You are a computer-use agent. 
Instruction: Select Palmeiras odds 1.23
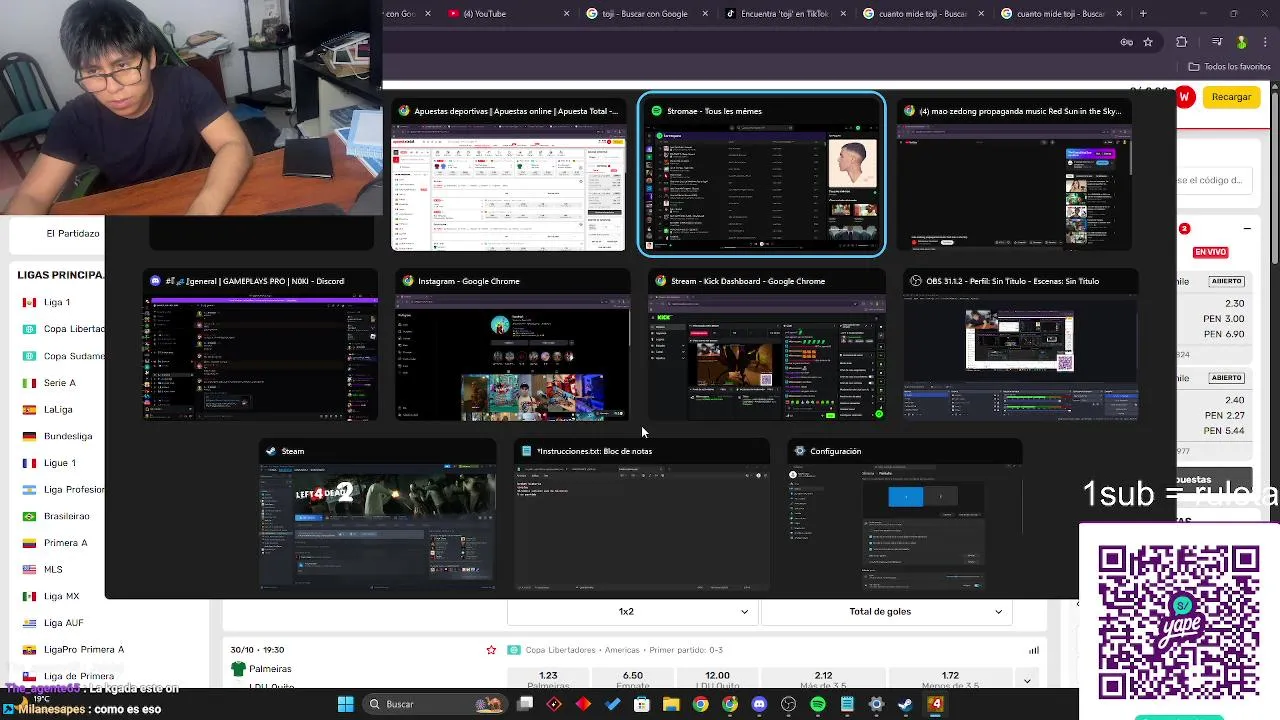[548, 679]
